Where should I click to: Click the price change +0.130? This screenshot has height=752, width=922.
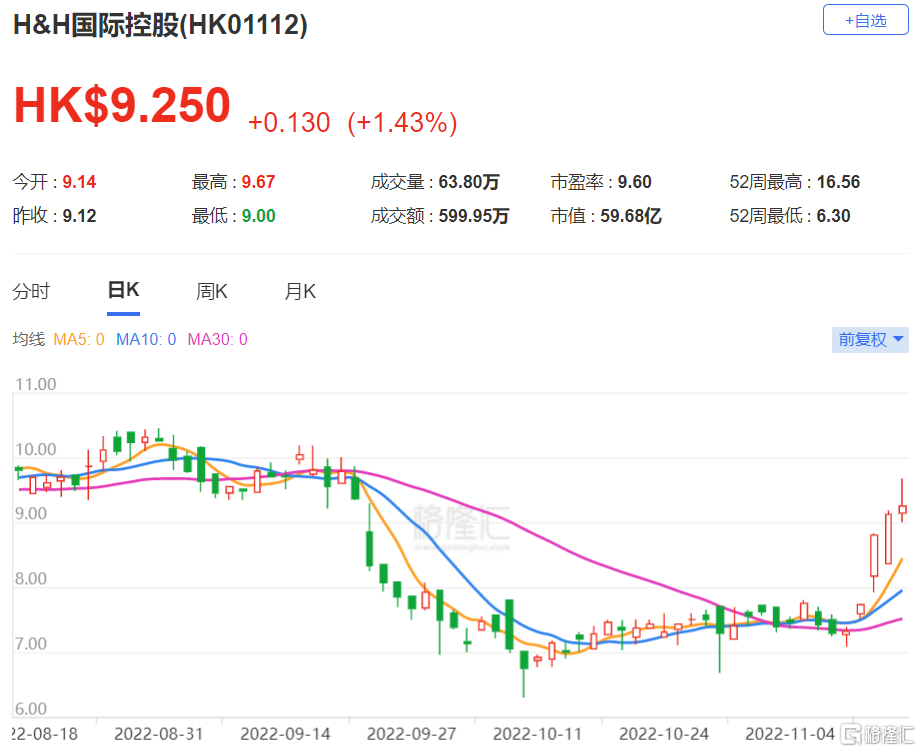(x=289, y=122)
